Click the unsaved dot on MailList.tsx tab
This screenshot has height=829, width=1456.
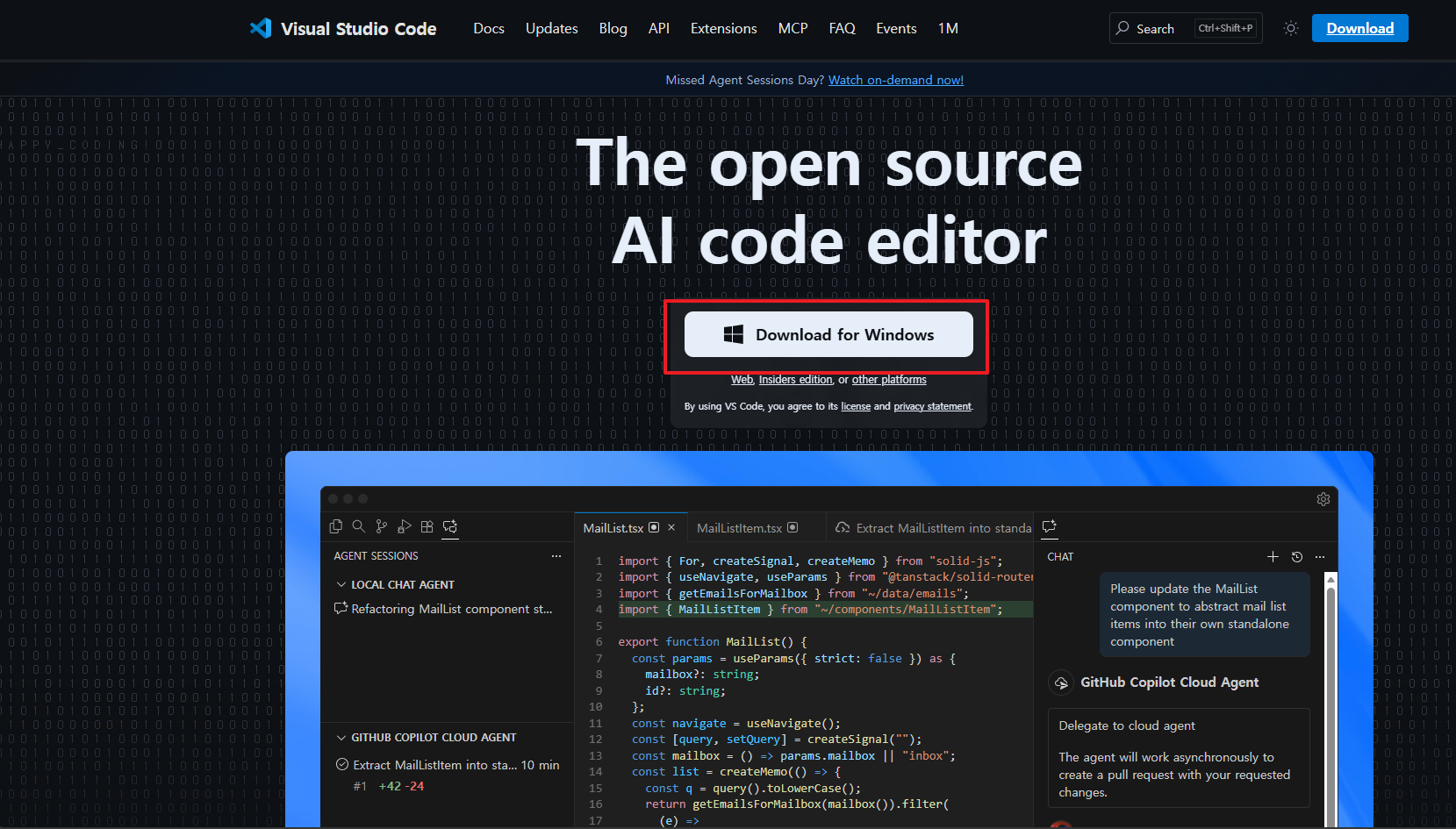click(654, 527)
